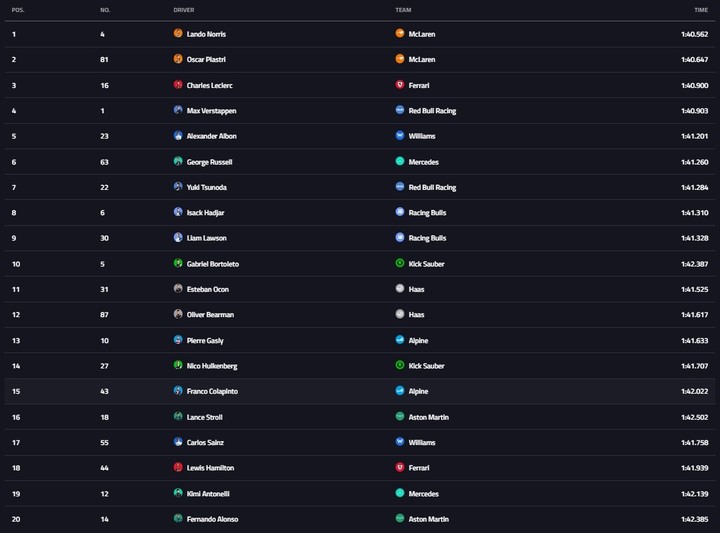The width and height of the screenshot is (720, 533).
Task: Click Max Verstappen's helmet avatar icon
Action: [x=178, y=110]
